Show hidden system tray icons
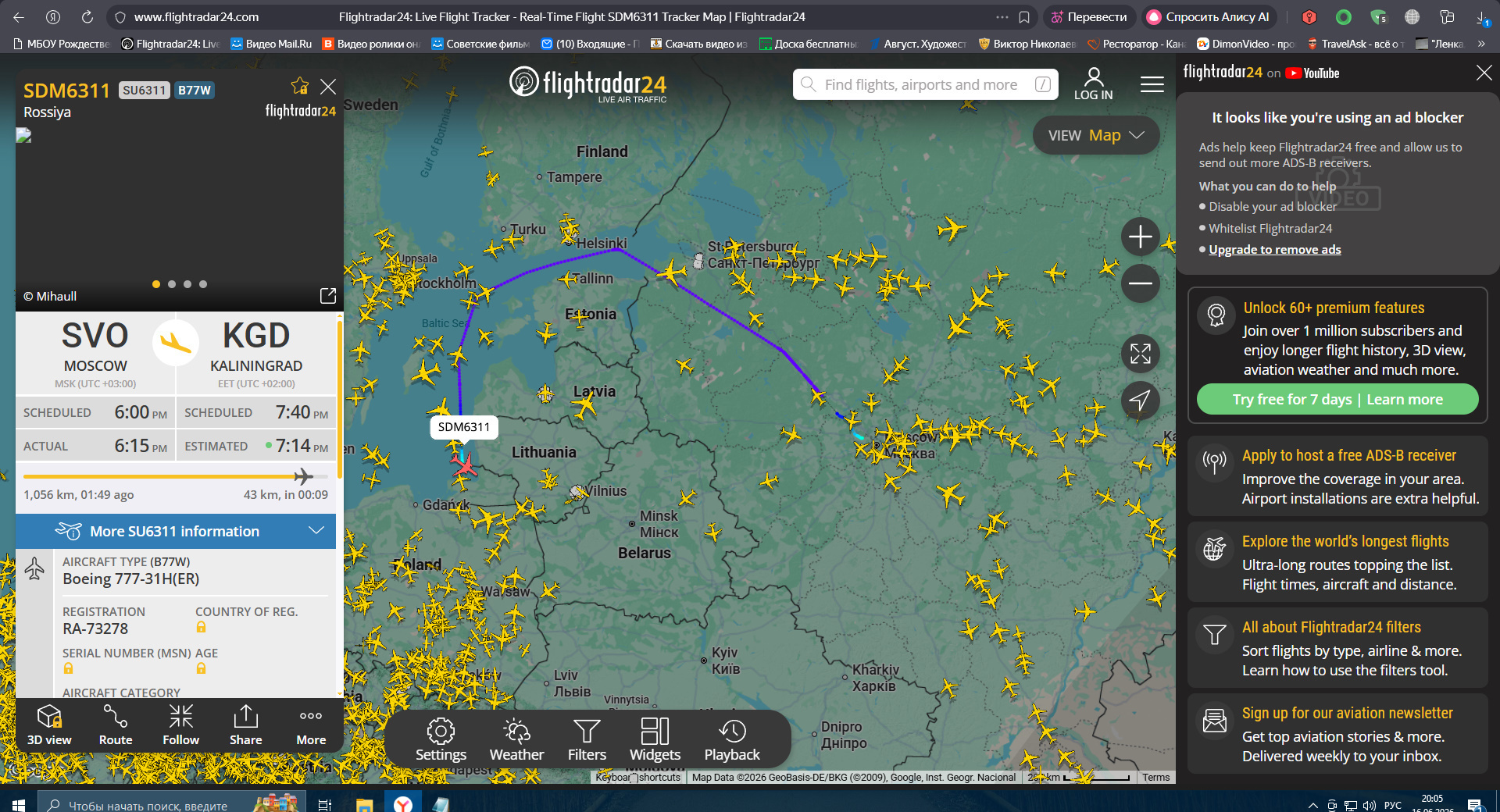 pos(1313,805)
